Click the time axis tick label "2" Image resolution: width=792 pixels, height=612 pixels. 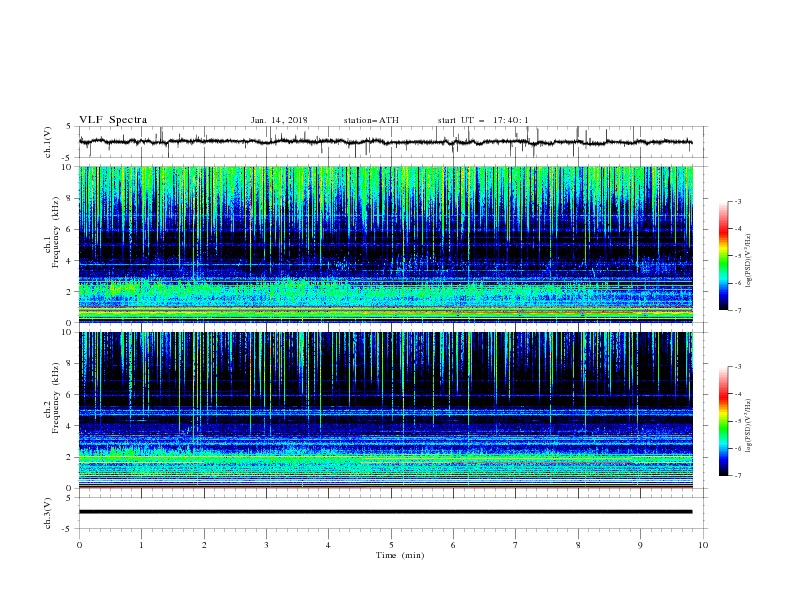(204, 545)
